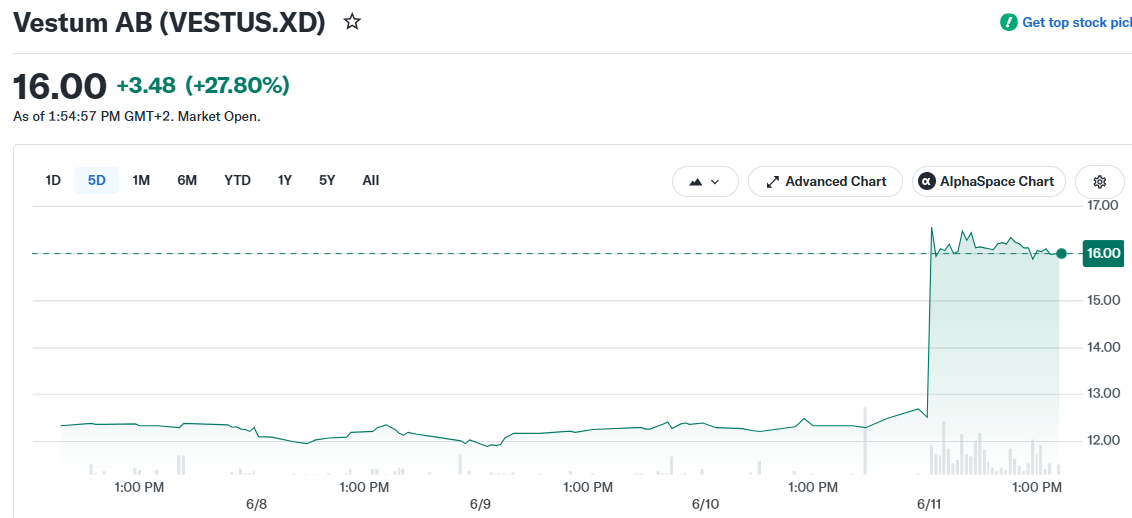Add Vestum AB to watchlist with star icon
This screenshot has width=1132, height=518.
352,22
